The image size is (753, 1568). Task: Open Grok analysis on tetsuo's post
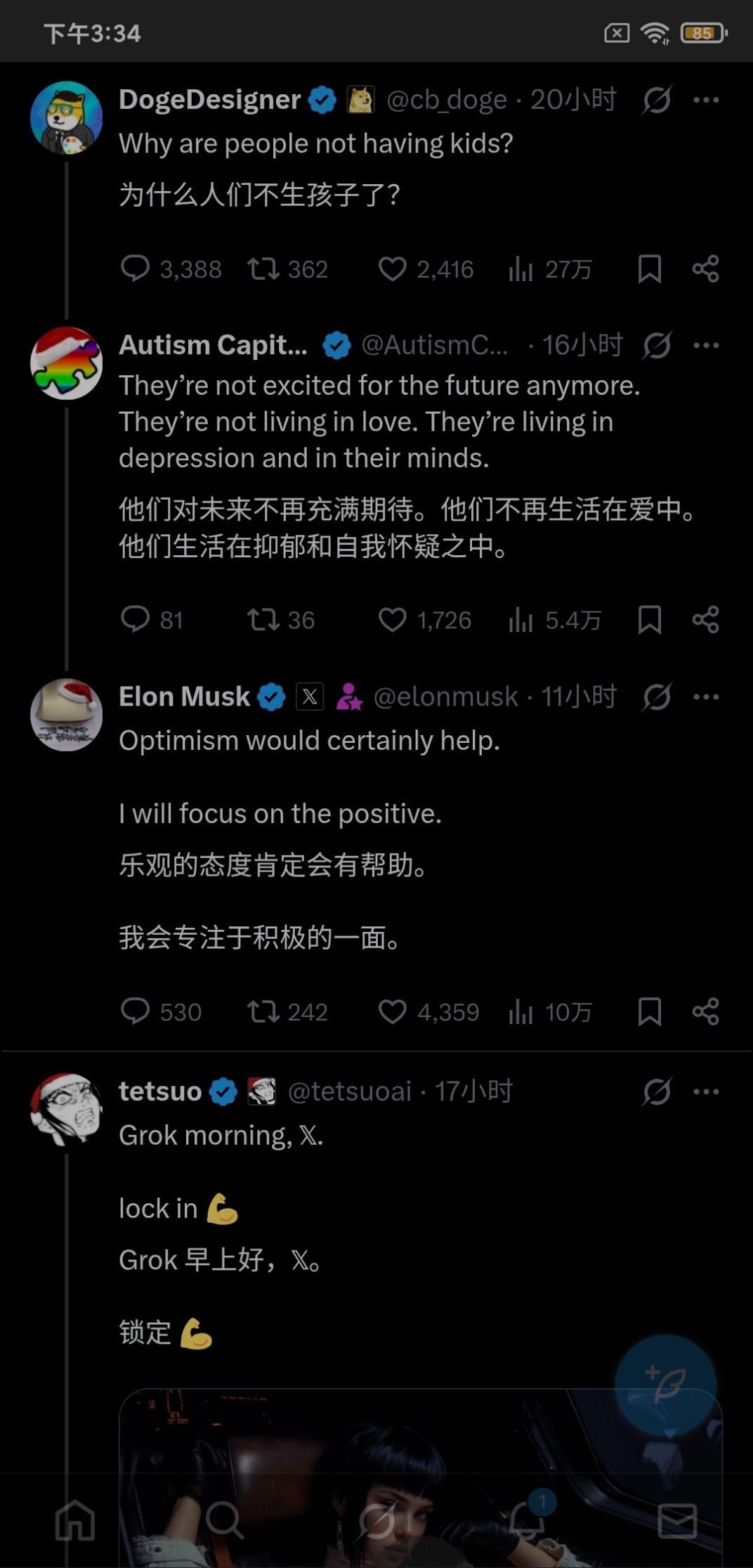point(657,1091)
